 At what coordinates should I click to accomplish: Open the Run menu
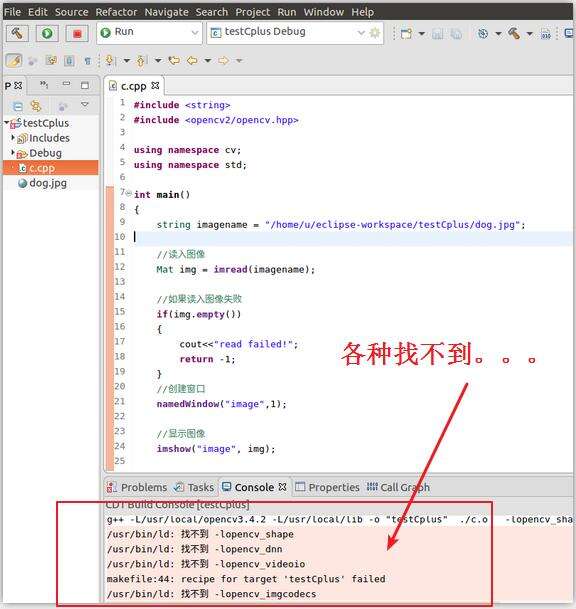pos(287,12)
